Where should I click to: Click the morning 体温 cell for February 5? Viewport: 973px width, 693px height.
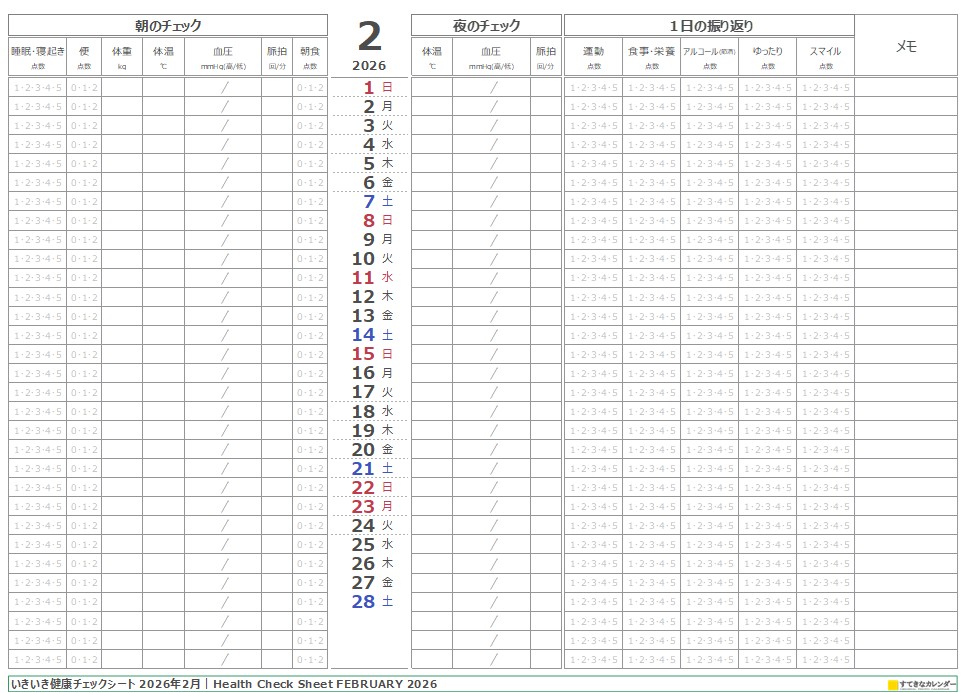click(163, 163)
